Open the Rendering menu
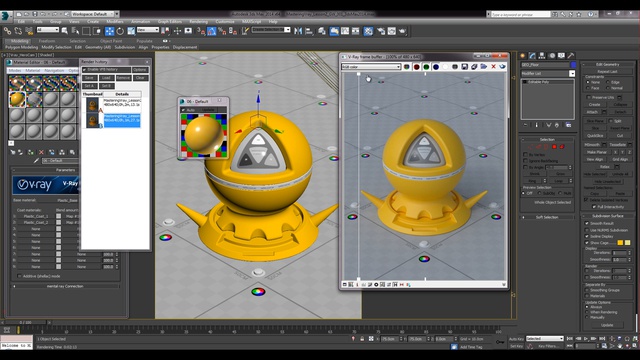640x360 pixels. pos(198,22)
